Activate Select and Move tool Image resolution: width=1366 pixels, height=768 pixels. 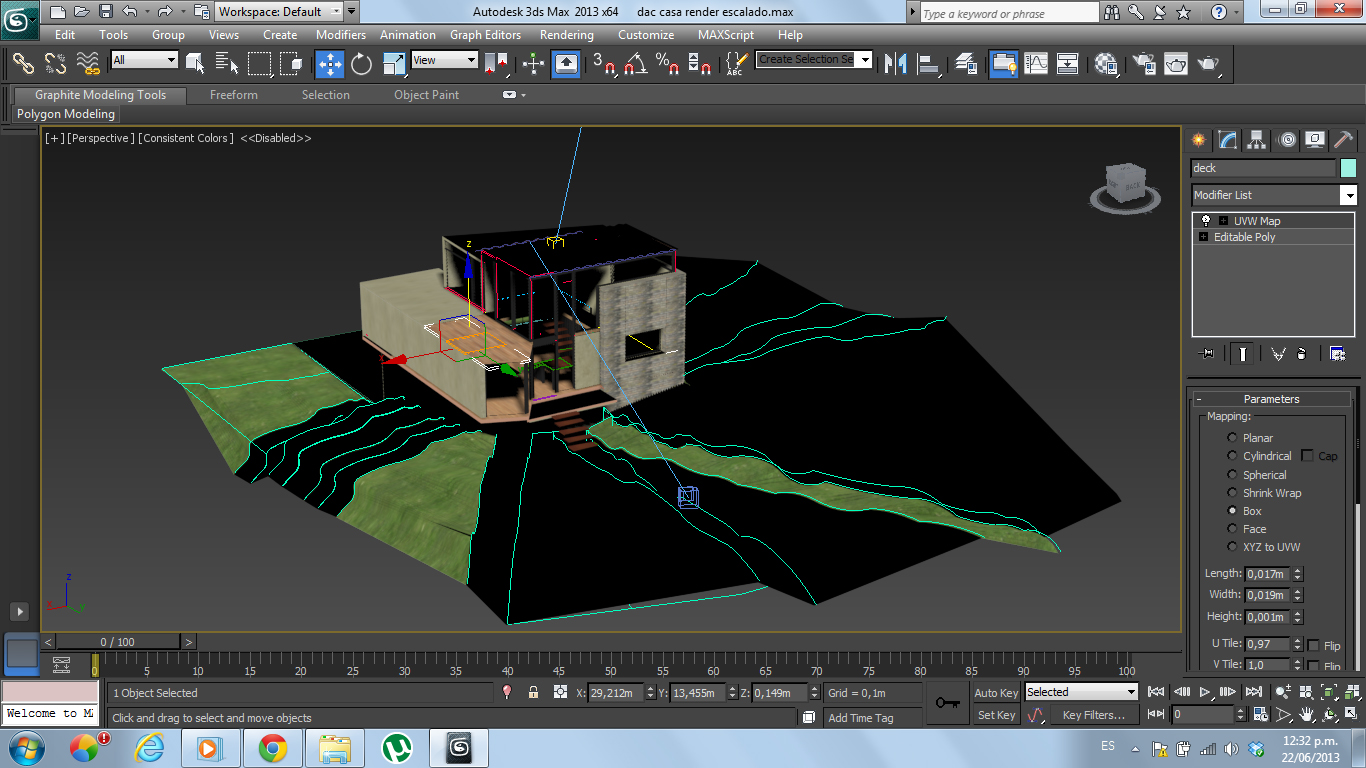330,63
